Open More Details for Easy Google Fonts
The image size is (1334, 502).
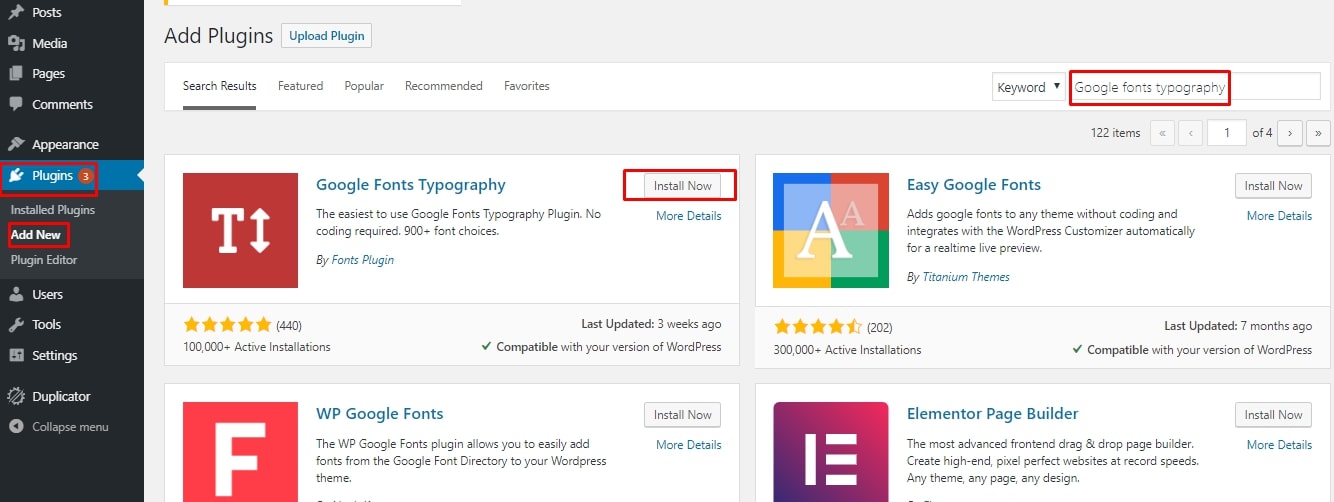(1279, 216)
